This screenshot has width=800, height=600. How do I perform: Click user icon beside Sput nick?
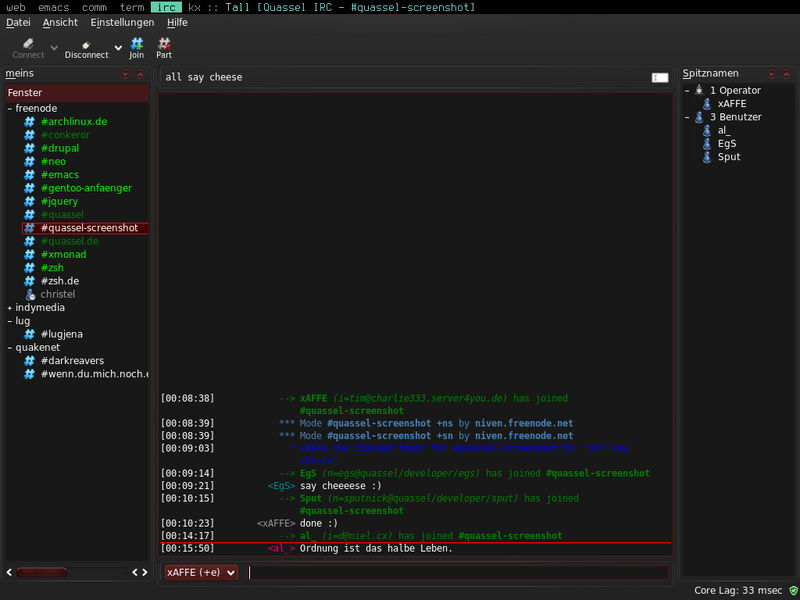click(x=707, y=157)
